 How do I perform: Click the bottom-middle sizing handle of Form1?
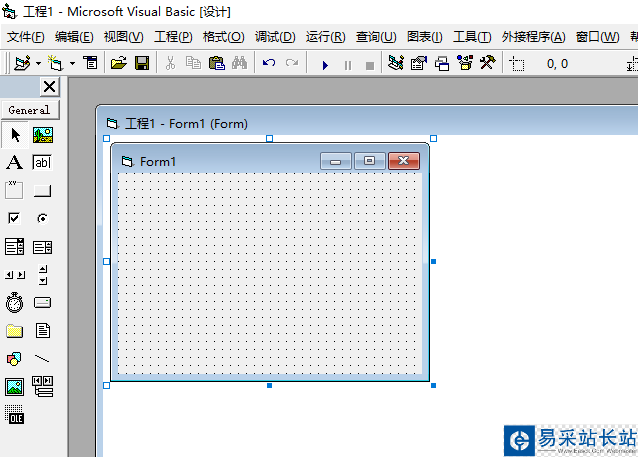point(269,385)
